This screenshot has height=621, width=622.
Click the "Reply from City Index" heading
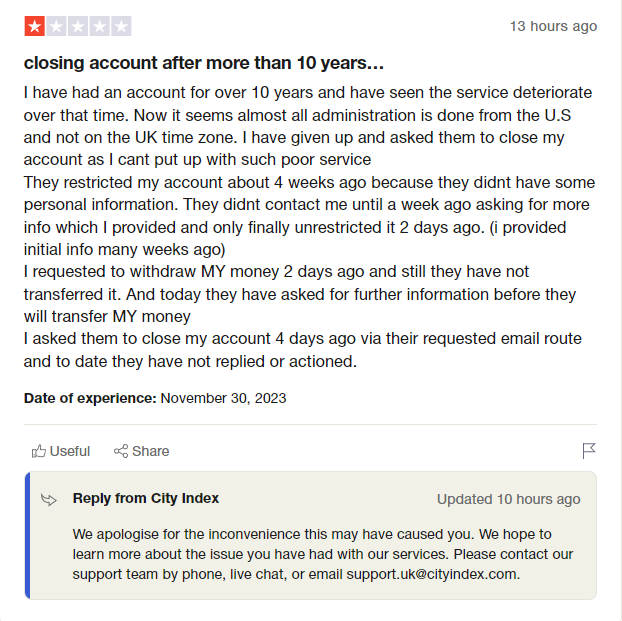146,498
